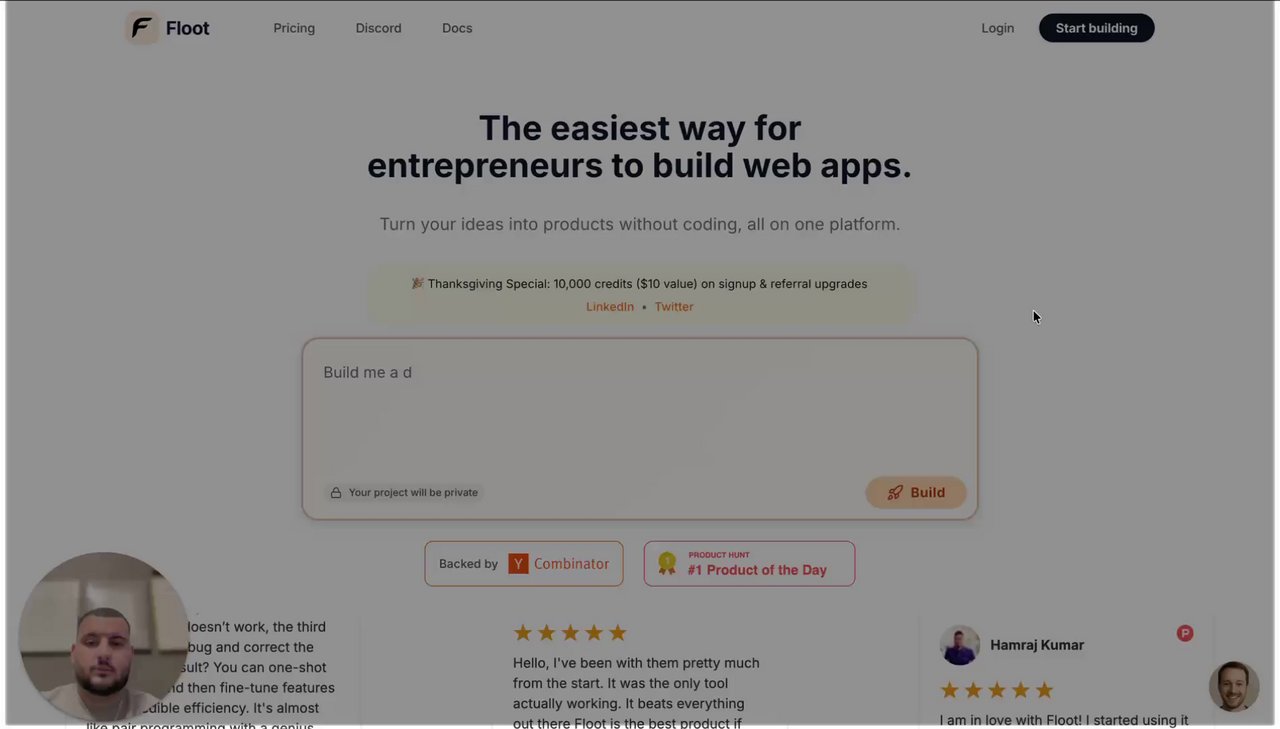Follow the LinkedIn promo link
The width and height of the screenshot is (1280, 729).
click(610, 307)
